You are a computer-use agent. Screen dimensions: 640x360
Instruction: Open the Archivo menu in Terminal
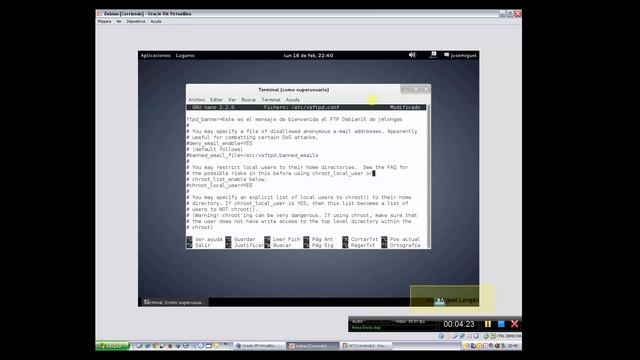coord(196,100)
